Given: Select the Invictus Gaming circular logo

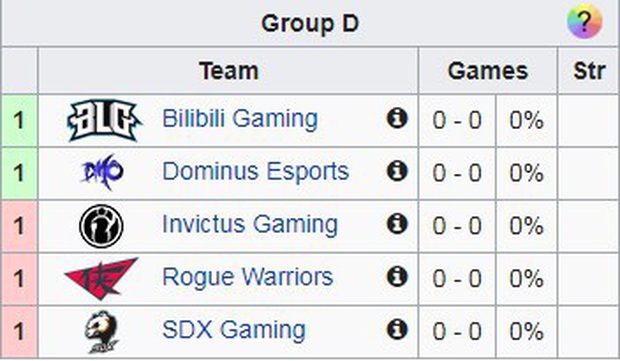Looking at the screenshot, I should [x=102, y=226].
